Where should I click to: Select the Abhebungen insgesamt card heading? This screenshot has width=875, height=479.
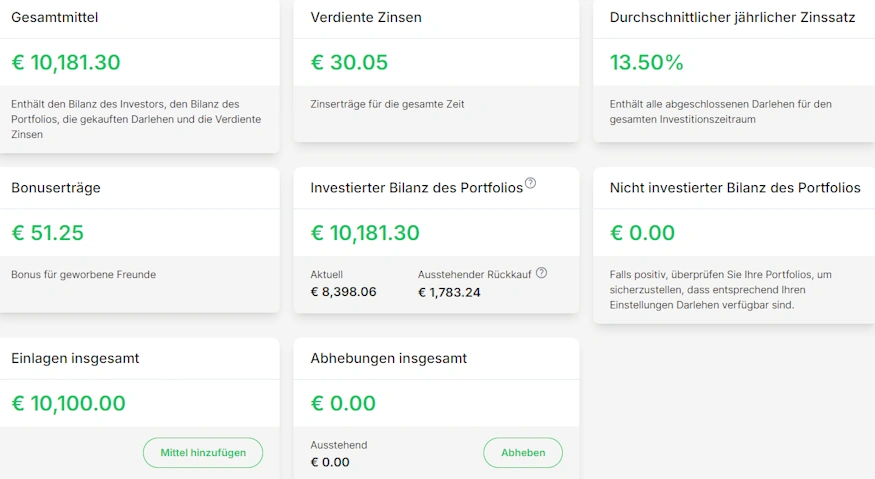pos(389,358)
